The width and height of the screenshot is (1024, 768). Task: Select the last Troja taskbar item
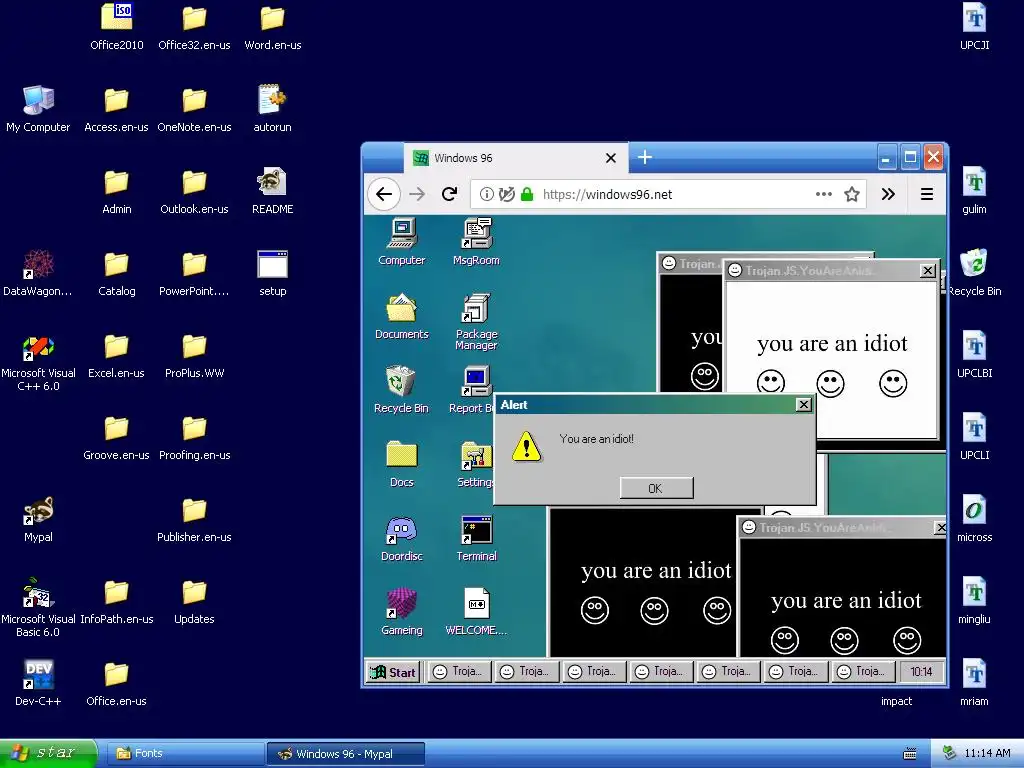tap(863, 671)
